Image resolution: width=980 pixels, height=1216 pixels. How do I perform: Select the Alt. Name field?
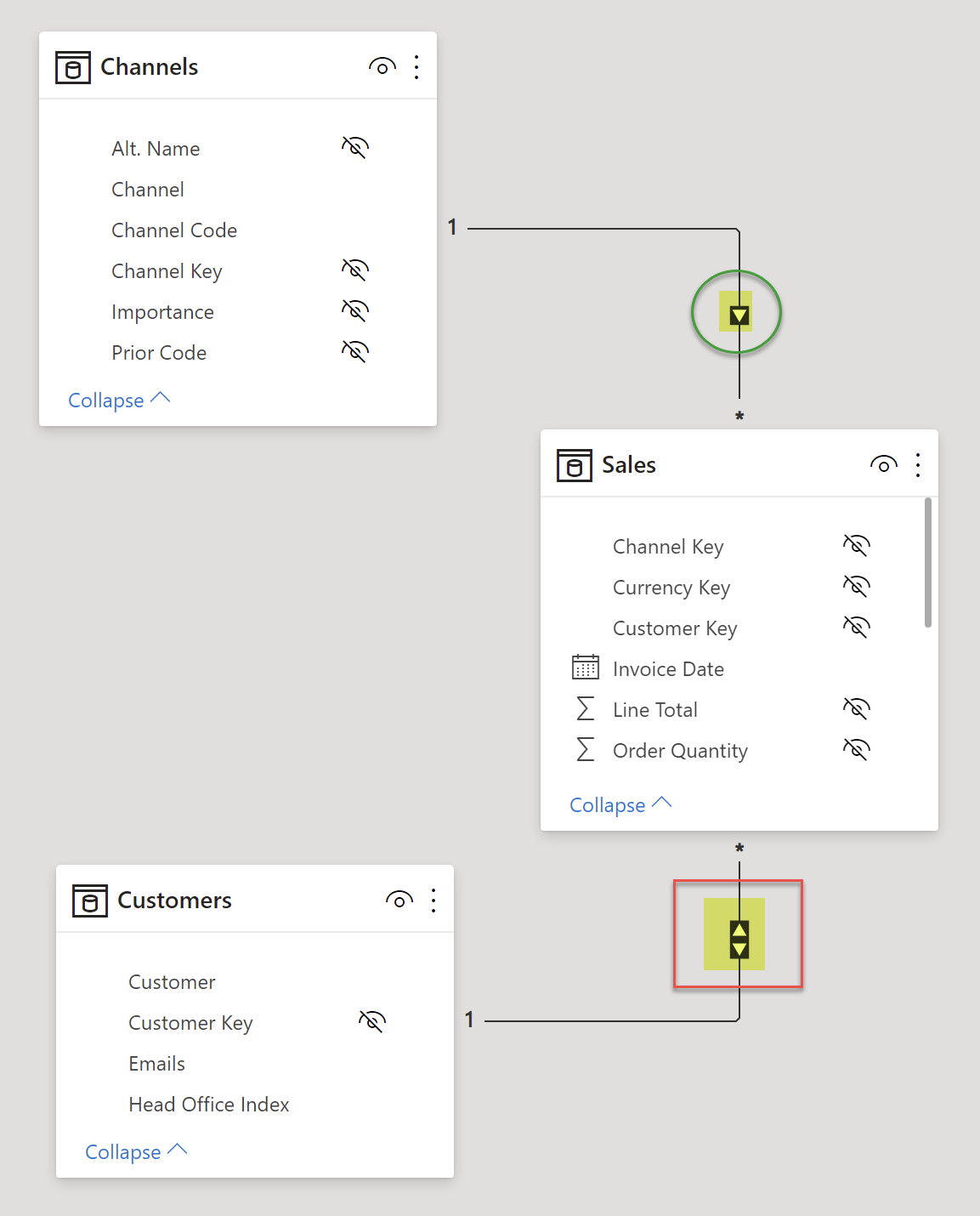pyautogui.click(x=156, y=149)
